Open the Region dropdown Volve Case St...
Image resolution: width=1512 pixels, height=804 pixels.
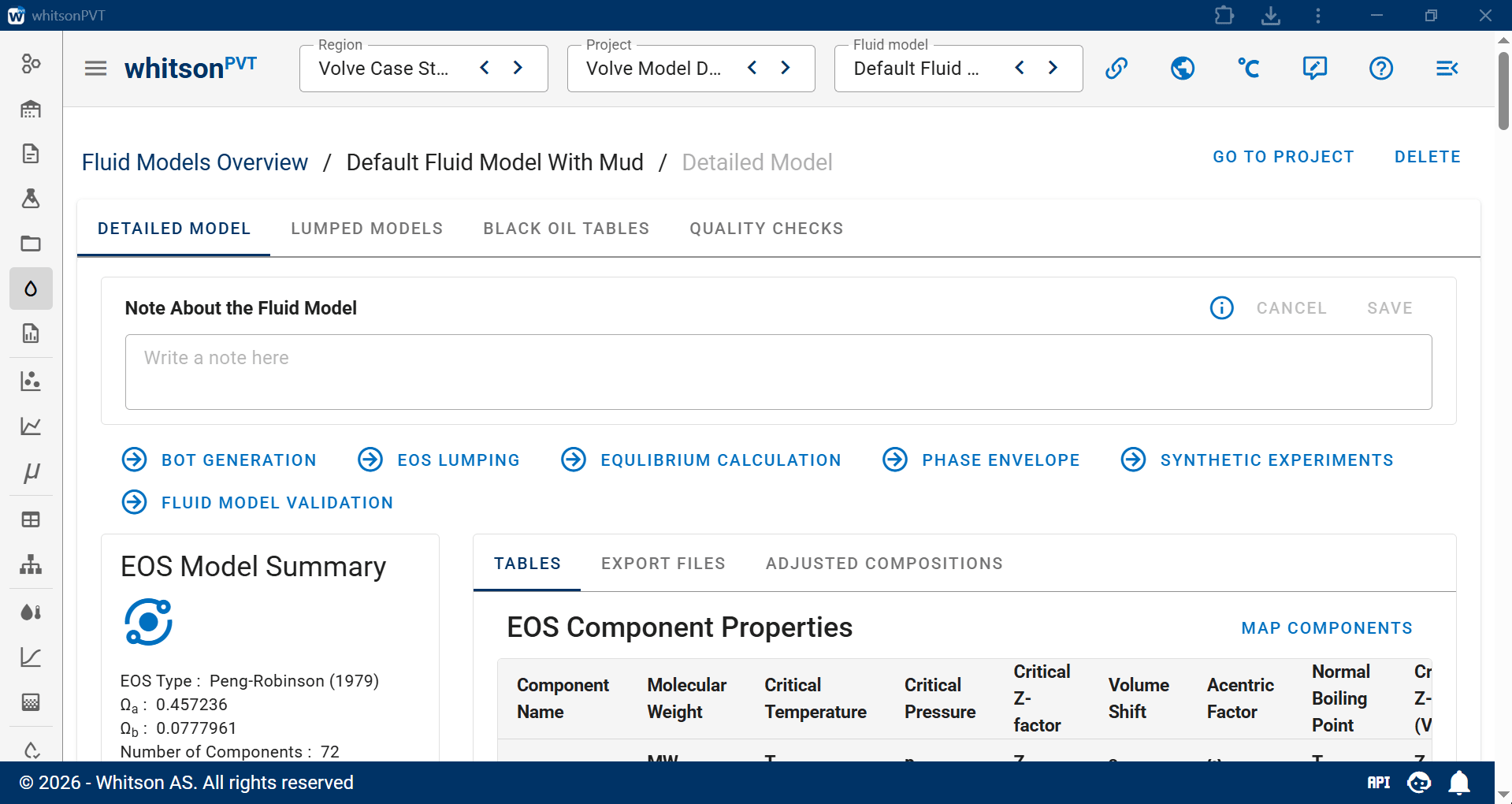coord(384,69)
